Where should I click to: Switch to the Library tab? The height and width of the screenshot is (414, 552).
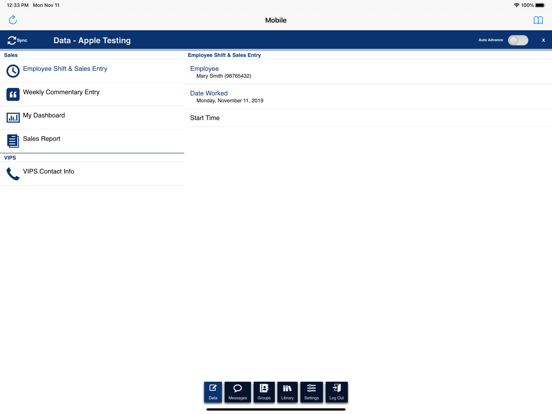(287, 392)
